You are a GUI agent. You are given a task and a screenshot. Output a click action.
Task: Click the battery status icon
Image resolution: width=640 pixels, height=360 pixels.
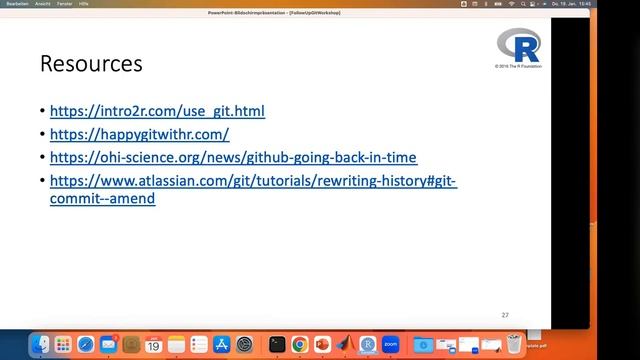[498, 4]
